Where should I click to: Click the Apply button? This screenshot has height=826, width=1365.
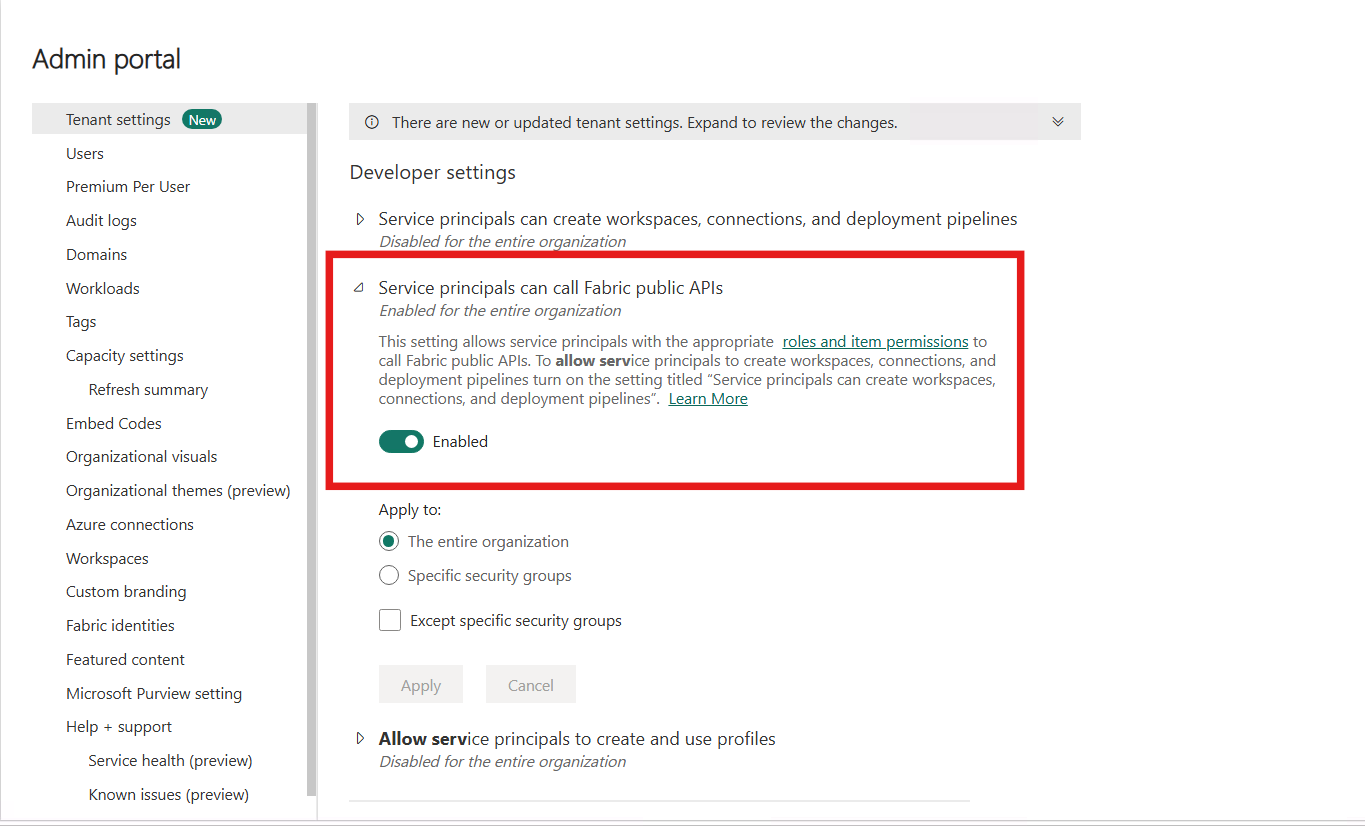(421, 685)
